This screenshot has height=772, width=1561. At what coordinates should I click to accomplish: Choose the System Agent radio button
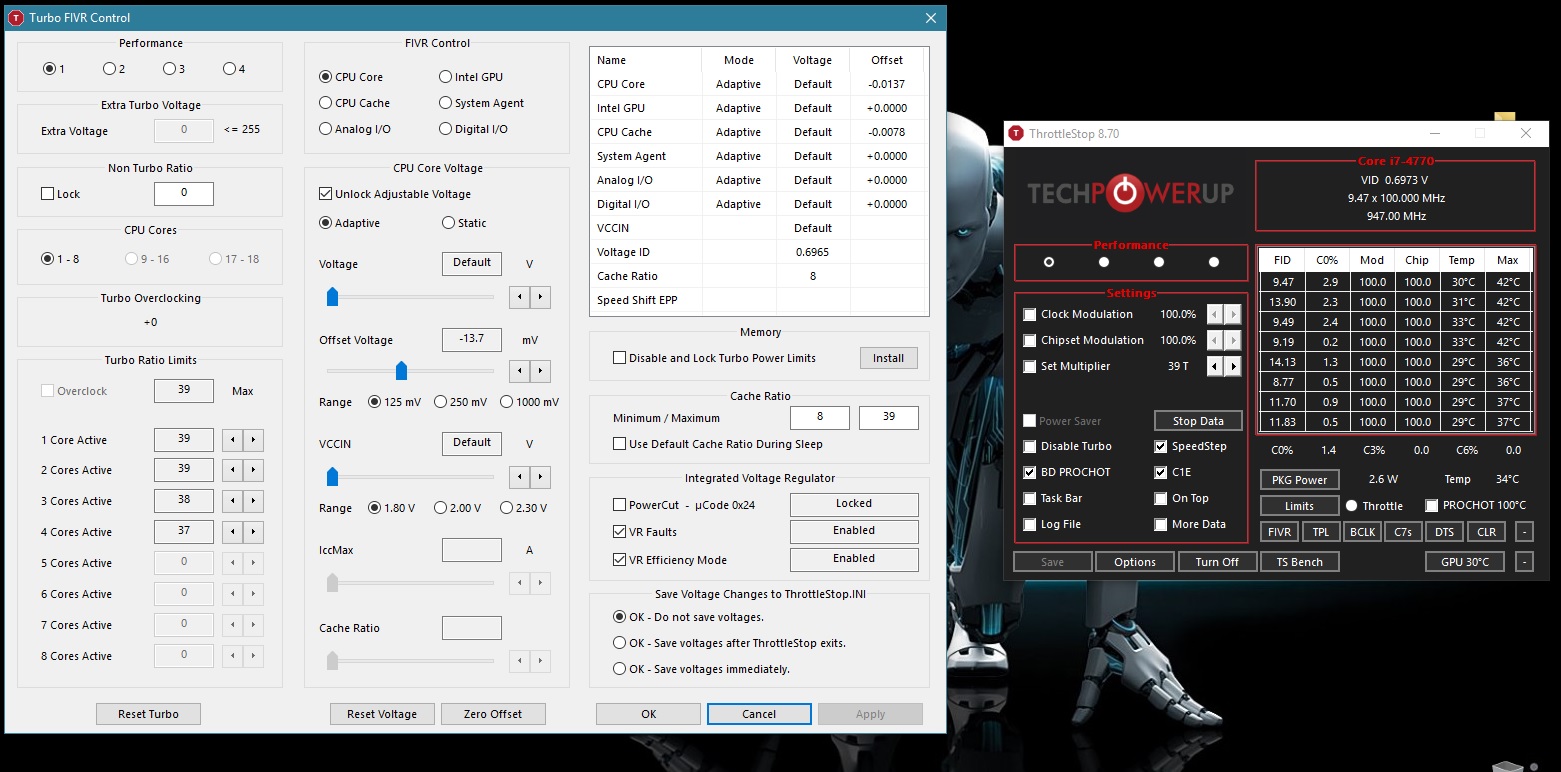click(446, 103)
